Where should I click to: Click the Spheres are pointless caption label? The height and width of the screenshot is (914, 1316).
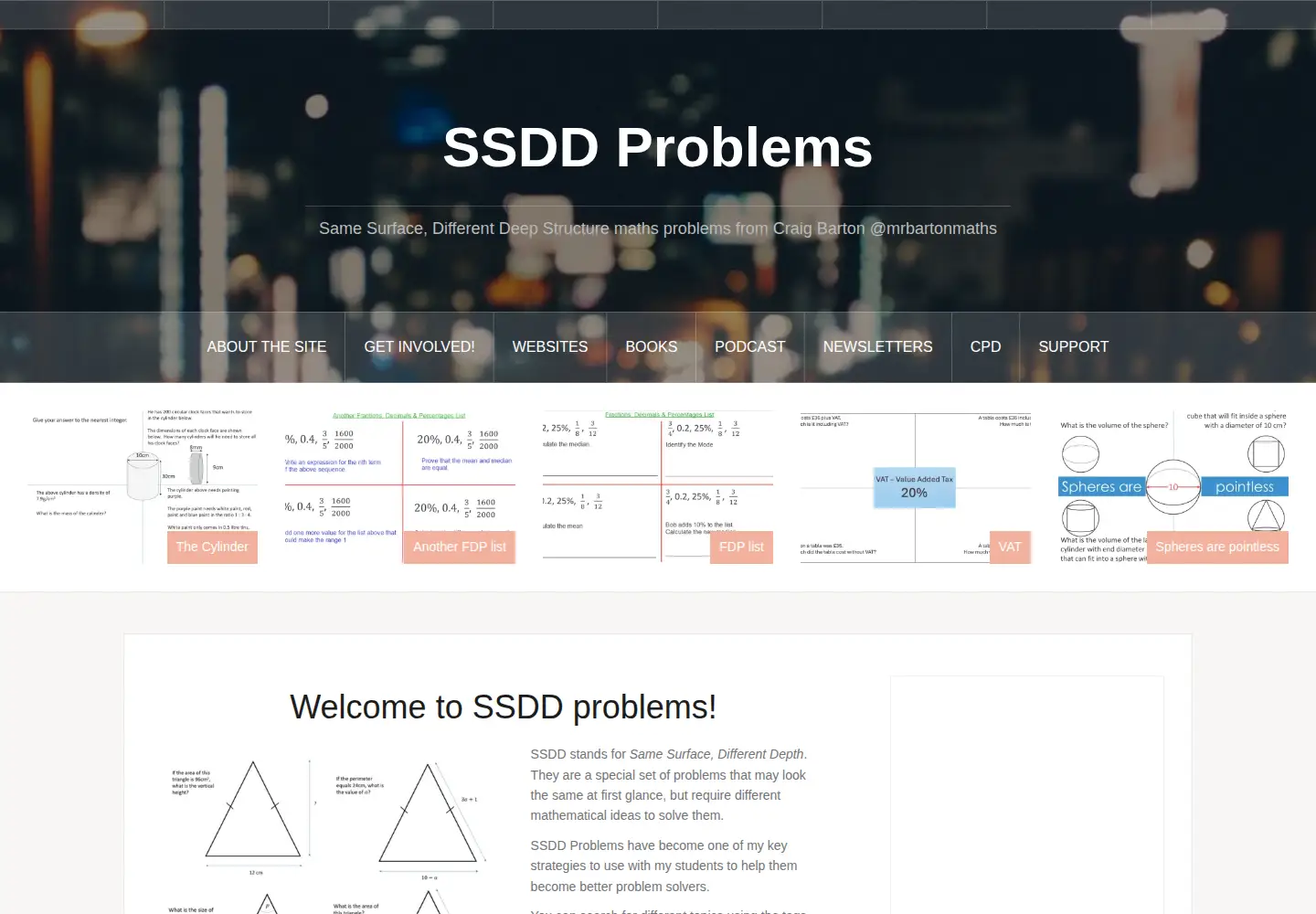click(1217, 547)
